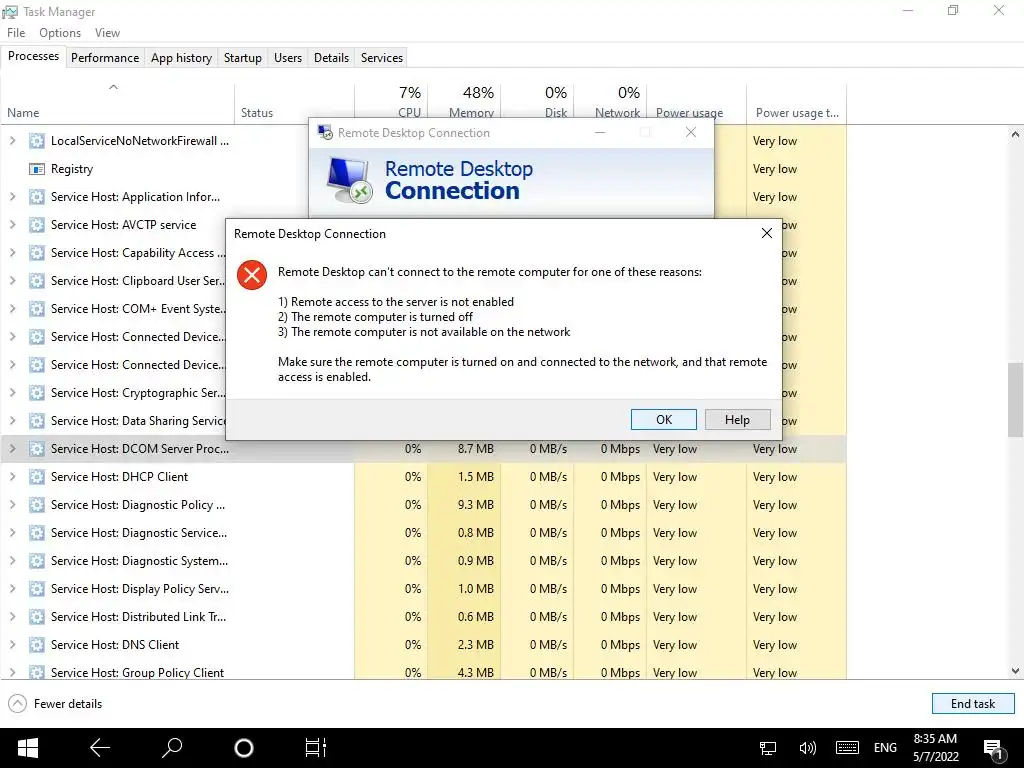
Task: Switch to the Startup tab
Action: 242,57
